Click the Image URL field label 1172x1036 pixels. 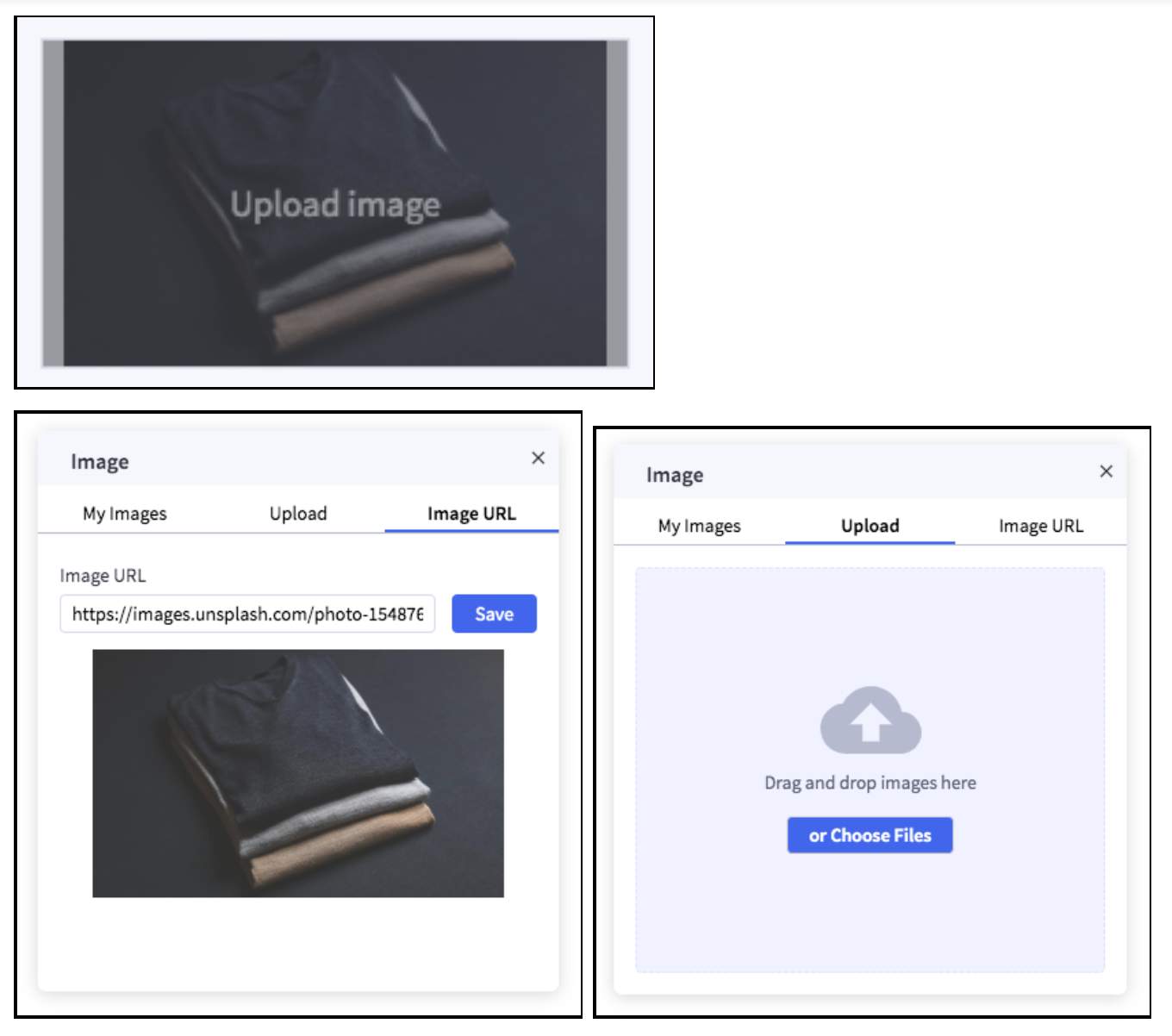(103, 575)
